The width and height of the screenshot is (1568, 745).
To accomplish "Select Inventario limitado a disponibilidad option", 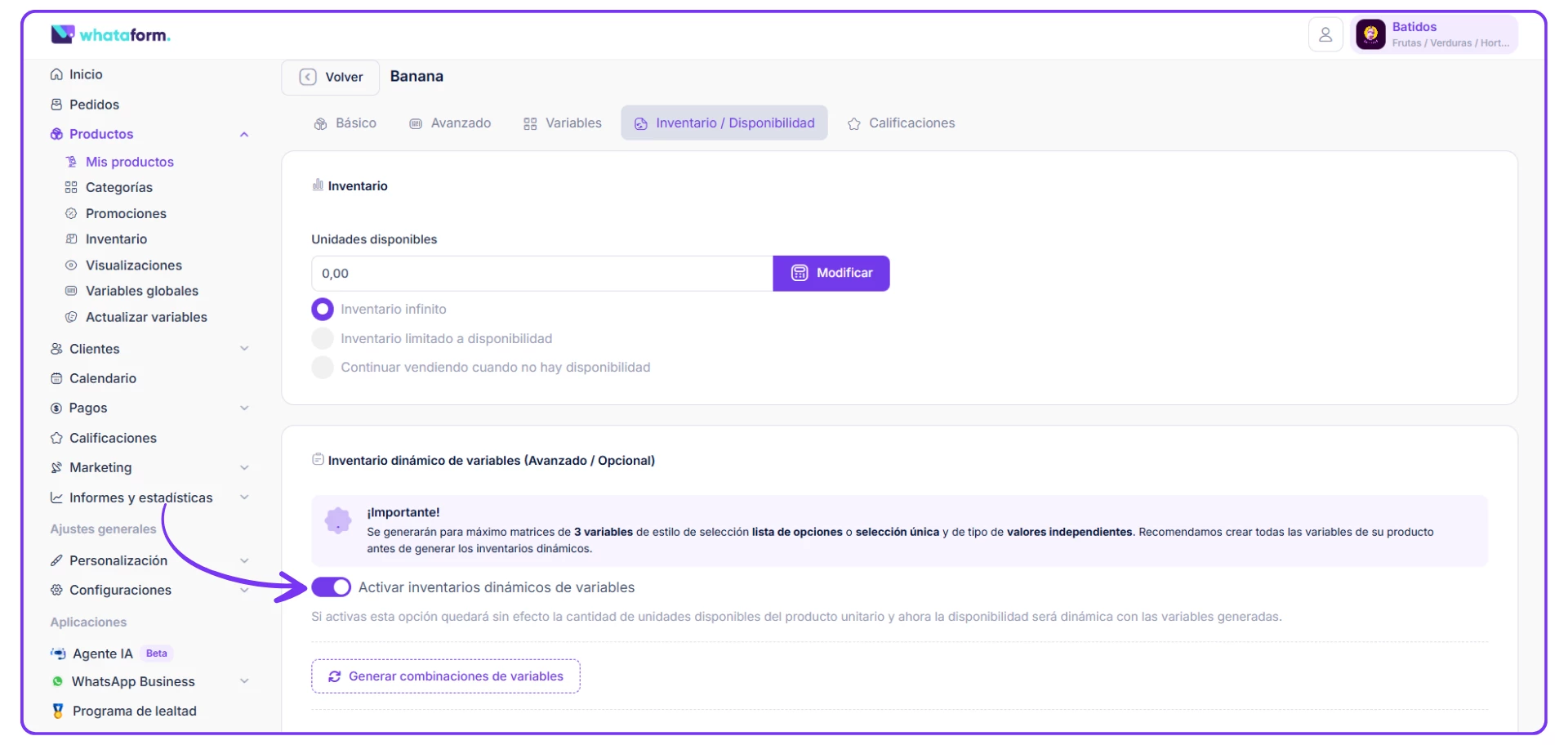I will [323, 338].
